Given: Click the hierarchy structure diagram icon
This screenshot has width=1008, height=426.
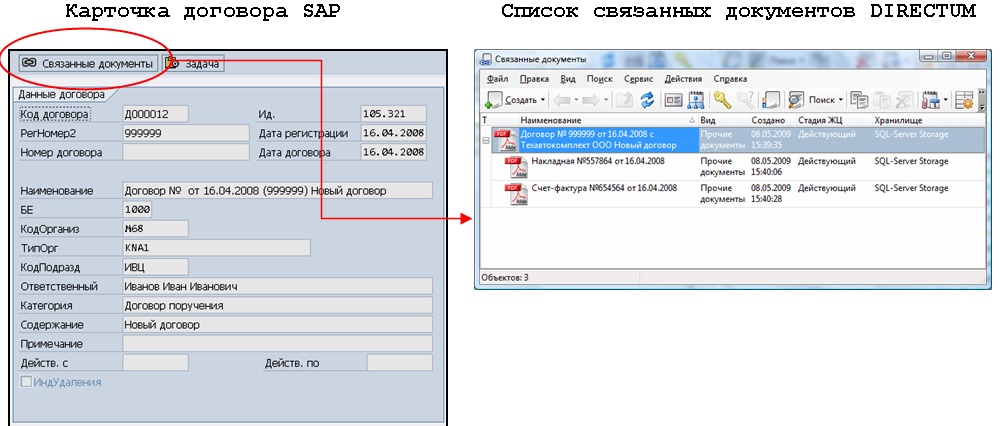Looking at the screenshot, I should (696, 100).
